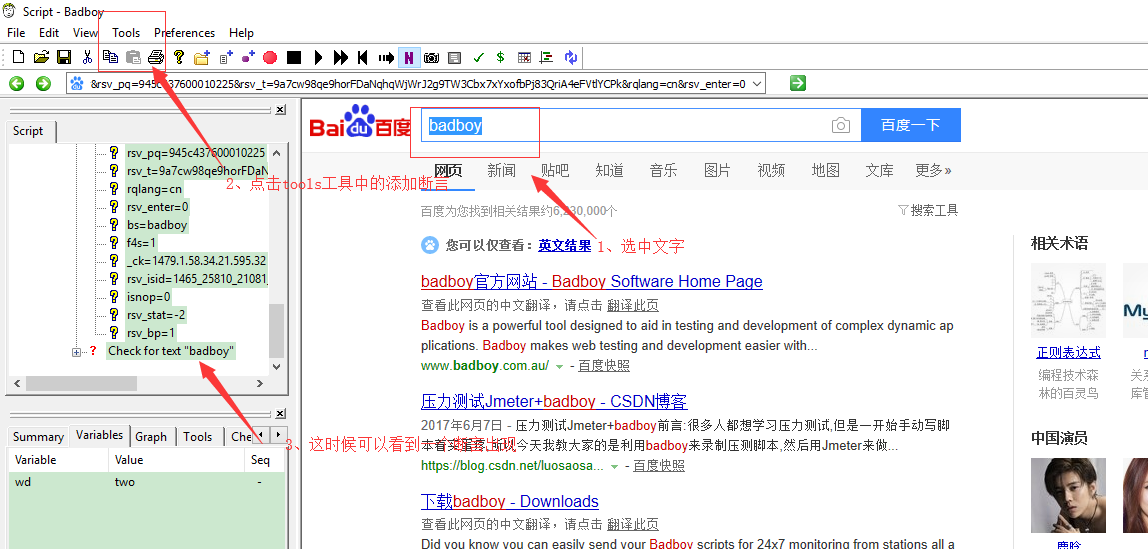Open the Preferences menu
The width and height of the screenshot is (1148, 549).
click(184, 33)
